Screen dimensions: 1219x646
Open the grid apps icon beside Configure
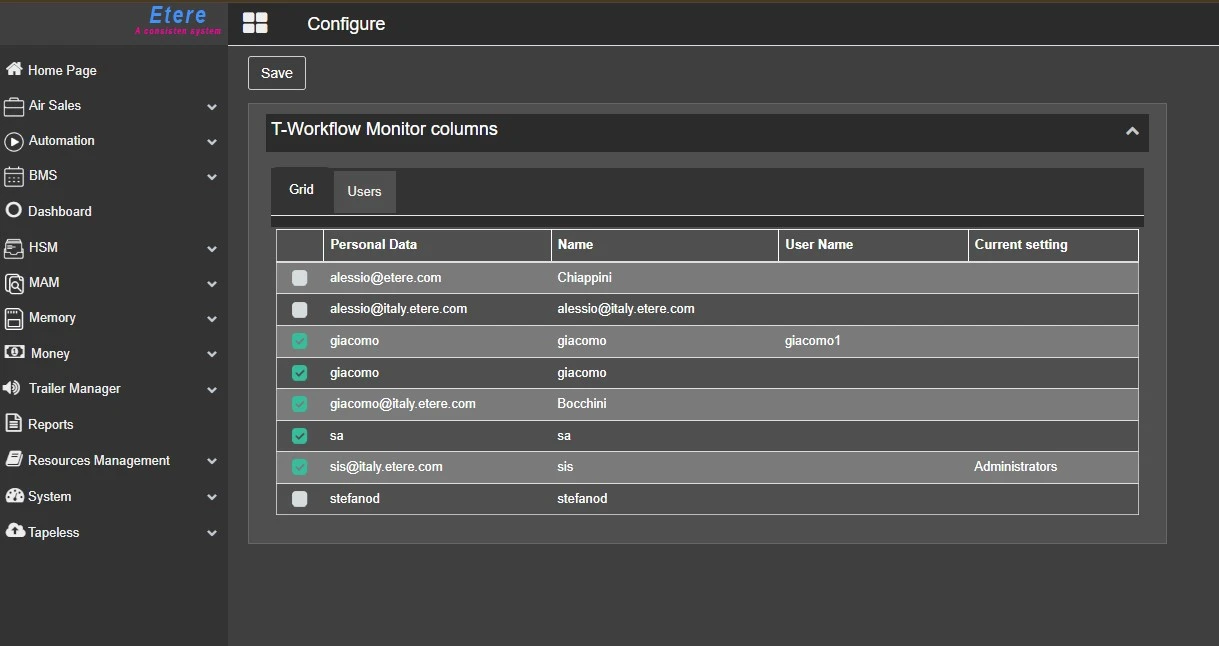(255, 24)
